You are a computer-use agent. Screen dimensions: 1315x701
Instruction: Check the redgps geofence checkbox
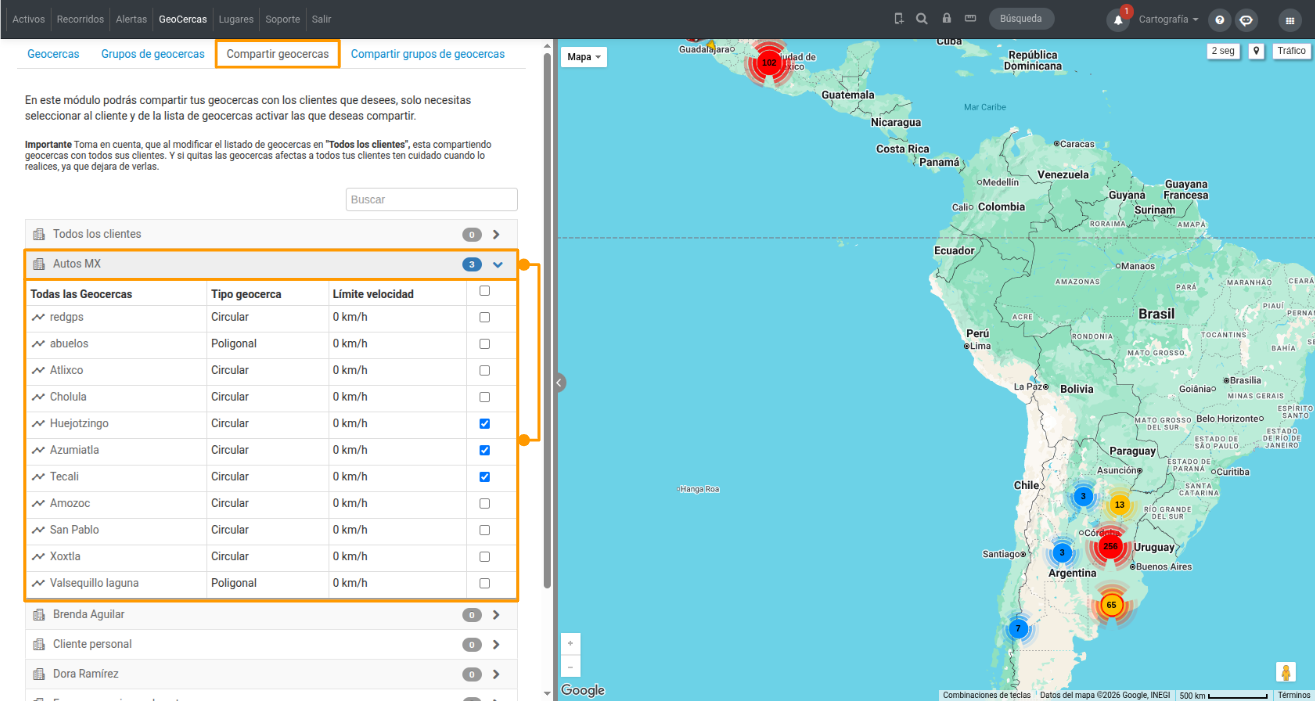click(x=485, y=317)
